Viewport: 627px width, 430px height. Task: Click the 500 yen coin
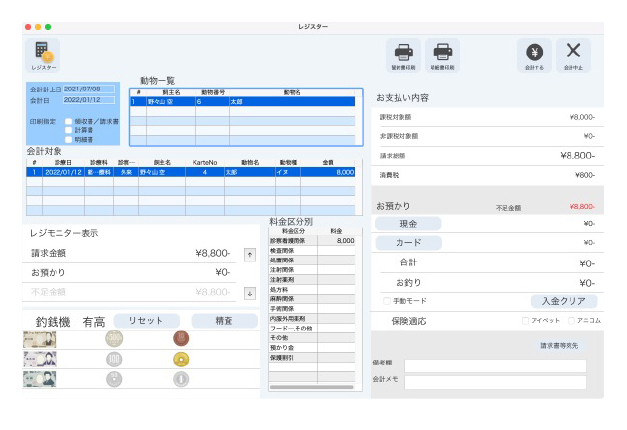[x=114, y=338]
